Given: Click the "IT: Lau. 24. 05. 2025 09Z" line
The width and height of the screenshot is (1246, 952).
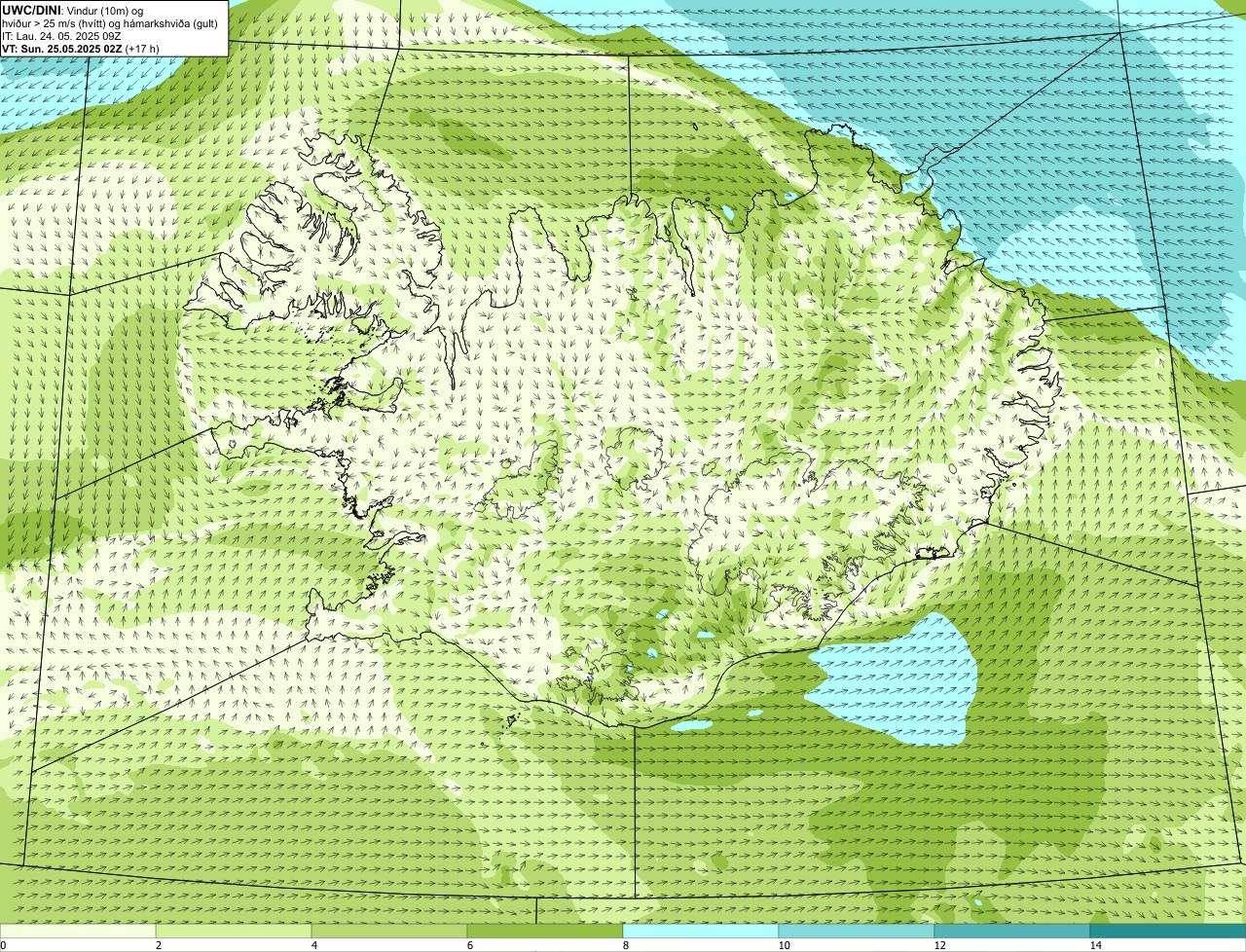Looking at the screenshot, I should pyautogui.click(x=61, y=35).
